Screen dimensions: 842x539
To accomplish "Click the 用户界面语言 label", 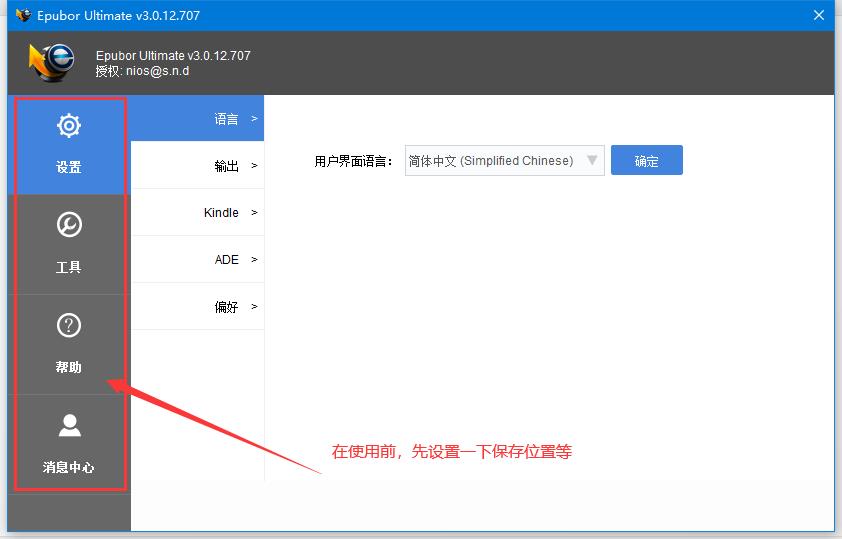I will [x=353, y=161].
